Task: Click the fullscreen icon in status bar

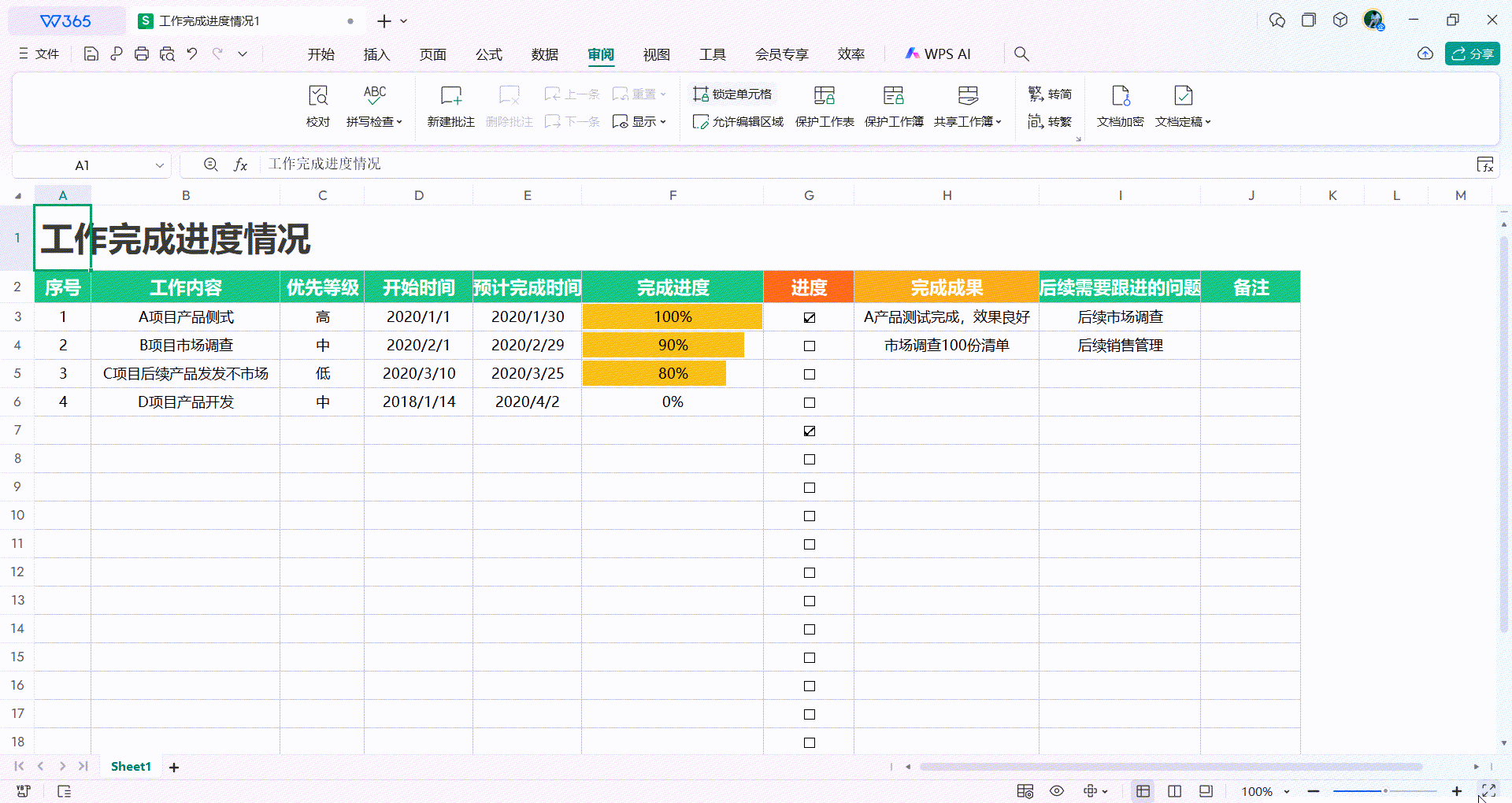Action: point(1488,790)
